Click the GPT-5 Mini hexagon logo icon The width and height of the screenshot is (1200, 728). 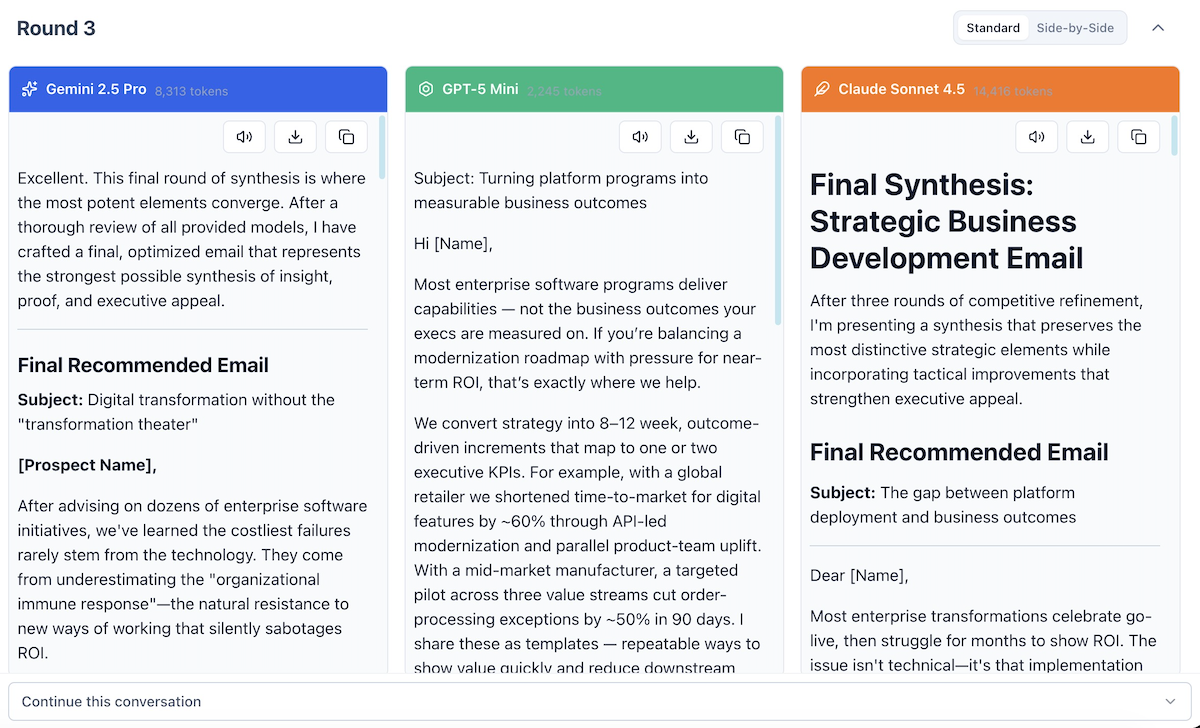tap(426, 89)
